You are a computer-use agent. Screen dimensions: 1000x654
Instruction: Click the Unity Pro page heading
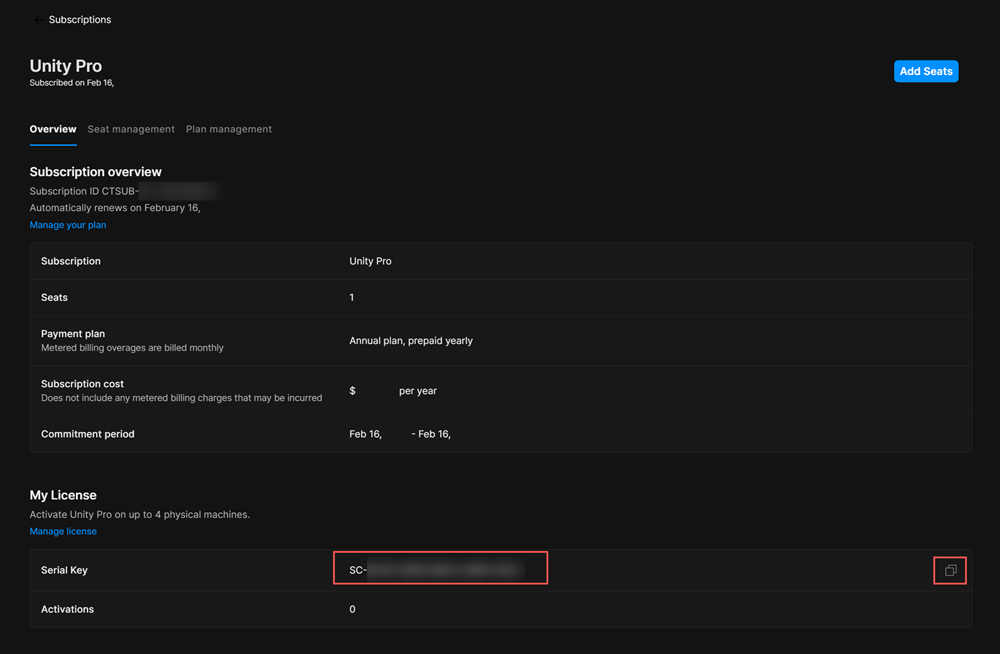click(x=66, y=66)
